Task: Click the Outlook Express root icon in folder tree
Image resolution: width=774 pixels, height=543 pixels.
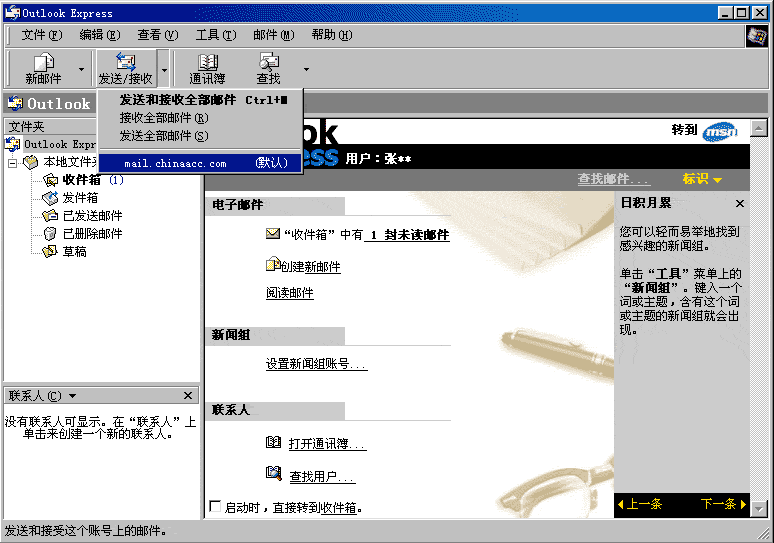Action: tap(12, 144)
